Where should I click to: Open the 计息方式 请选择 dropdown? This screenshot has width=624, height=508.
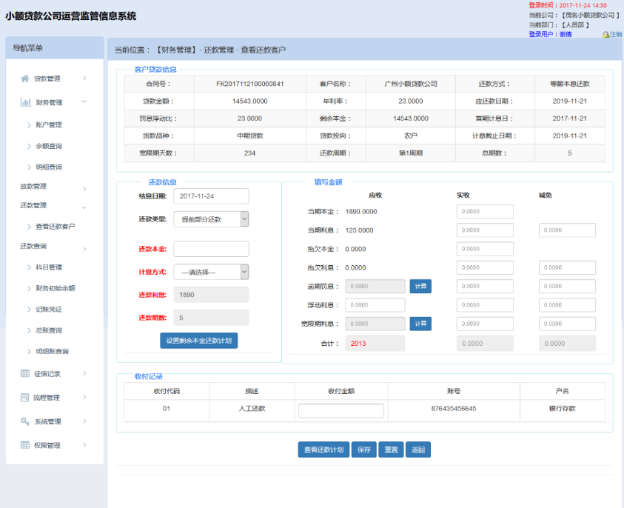click(x=211, y=272)
